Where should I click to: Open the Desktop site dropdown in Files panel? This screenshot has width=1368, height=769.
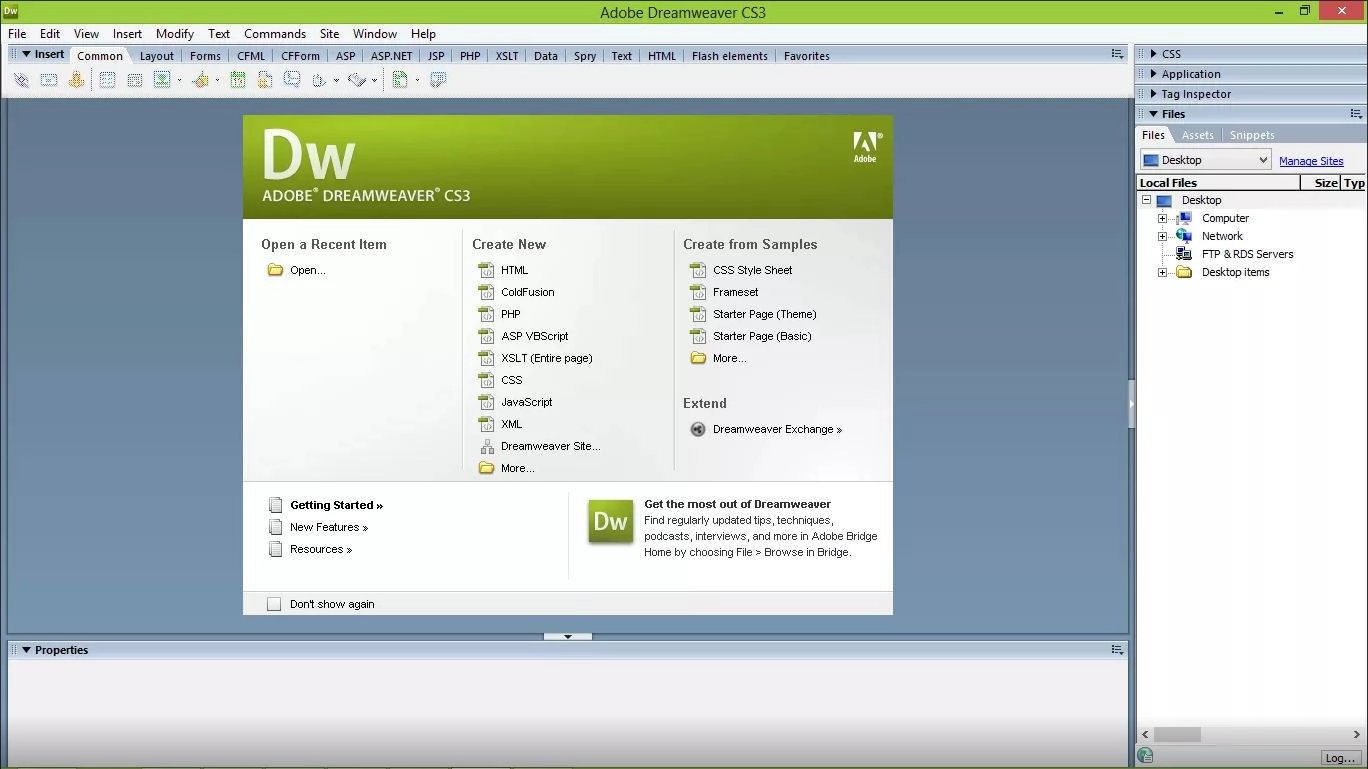pyautogui.click(x=1206, y=160)
